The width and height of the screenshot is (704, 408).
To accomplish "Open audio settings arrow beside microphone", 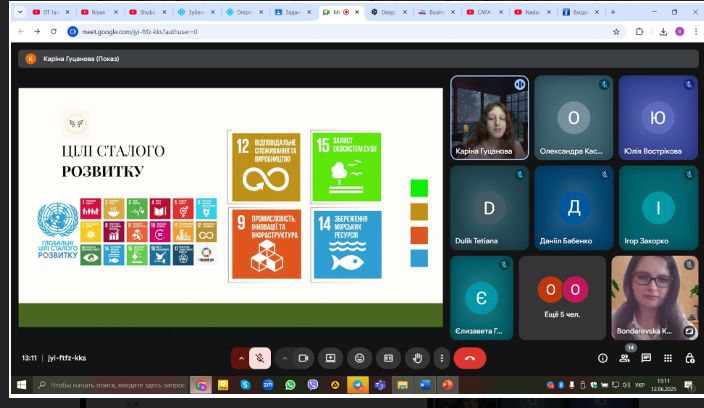I will 241,358.
